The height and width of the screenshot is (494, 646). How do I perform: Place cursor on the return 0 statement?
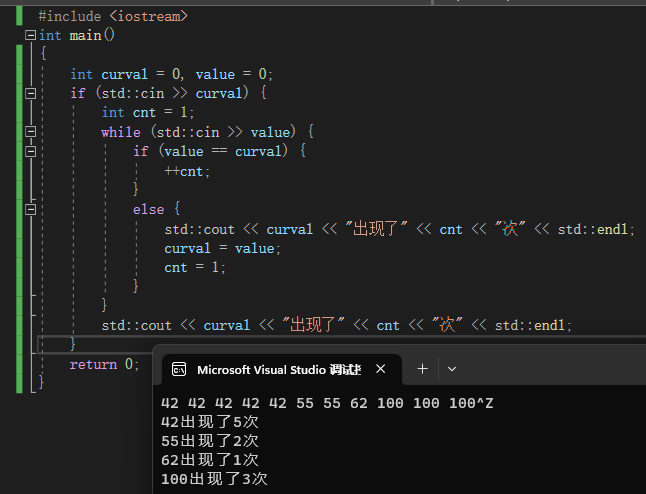point(104,364)
